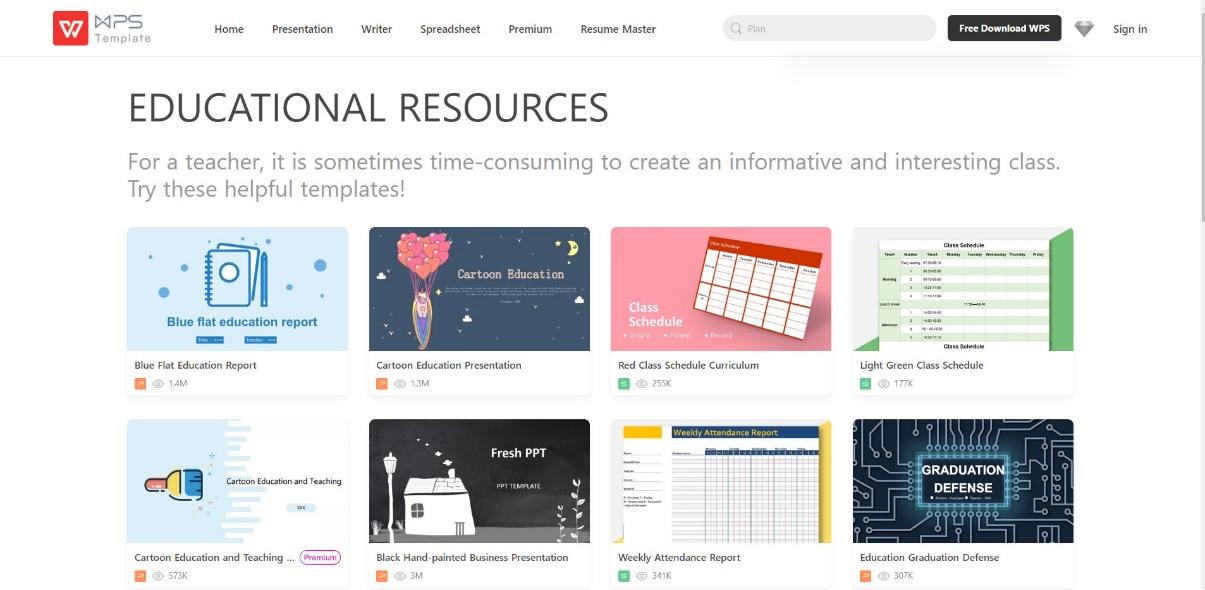Viewport: 1205px width, 590px height.
Task: Switch to the Spreadsheet section
Action: coord(450,29)
